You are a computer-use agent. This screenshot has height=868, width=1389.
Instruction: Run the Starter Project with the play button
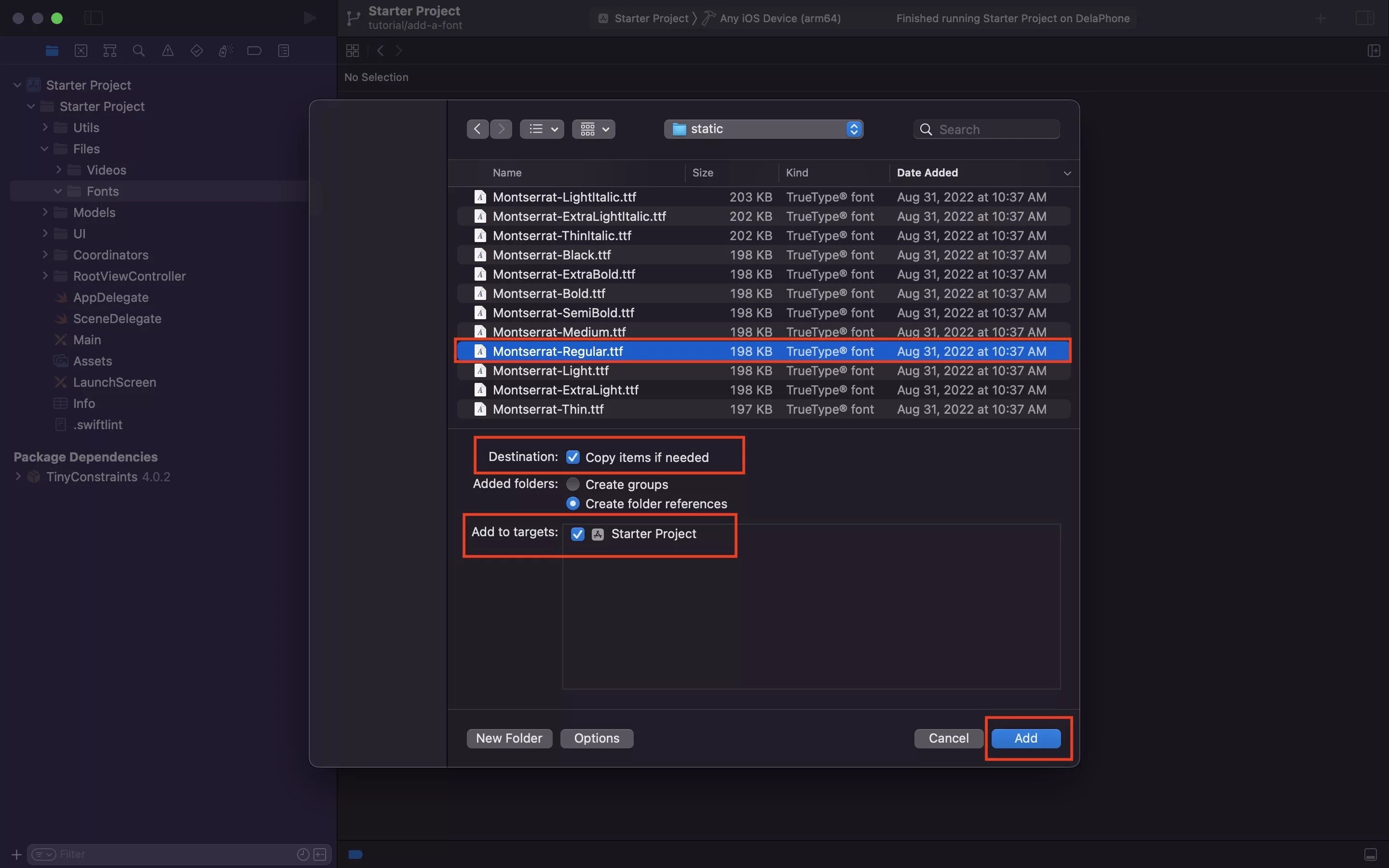[x=309, y=18]
